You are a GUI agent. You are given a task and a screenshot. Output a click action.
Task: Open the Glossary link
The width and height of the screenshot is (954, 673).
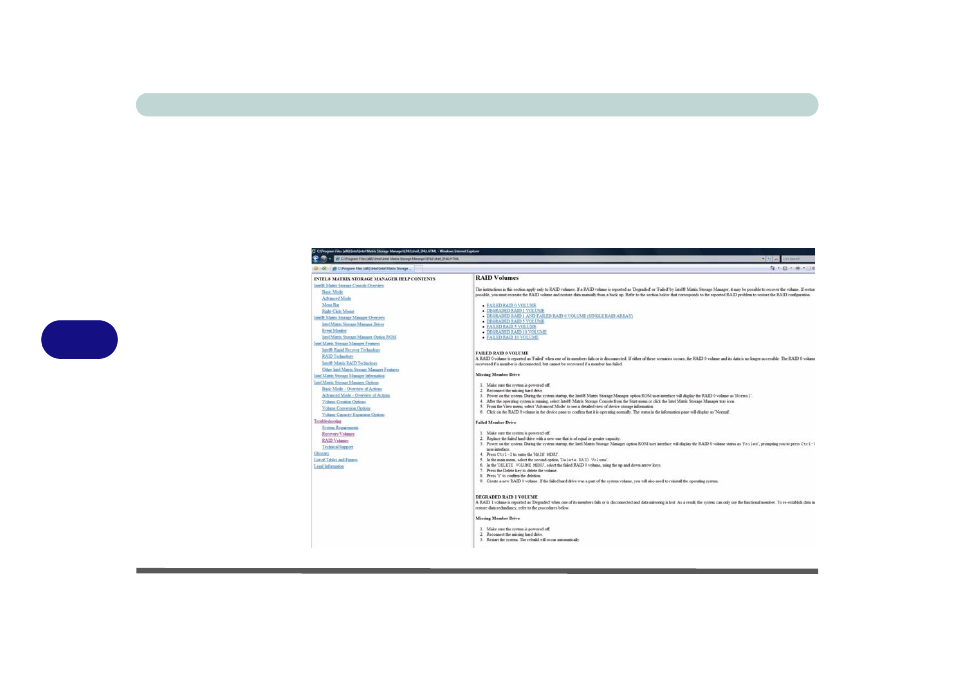[x=321, y=453]
